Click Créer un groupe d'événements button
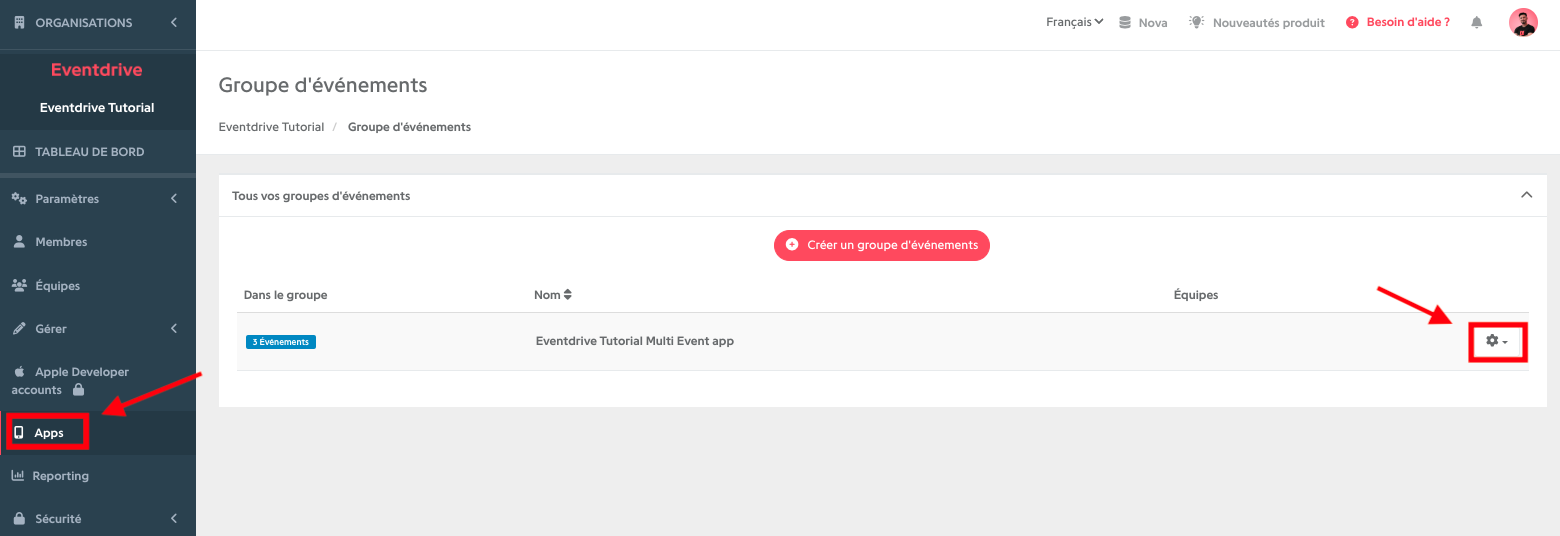The width and height of the screenshot is (1560, 536). 881,245
